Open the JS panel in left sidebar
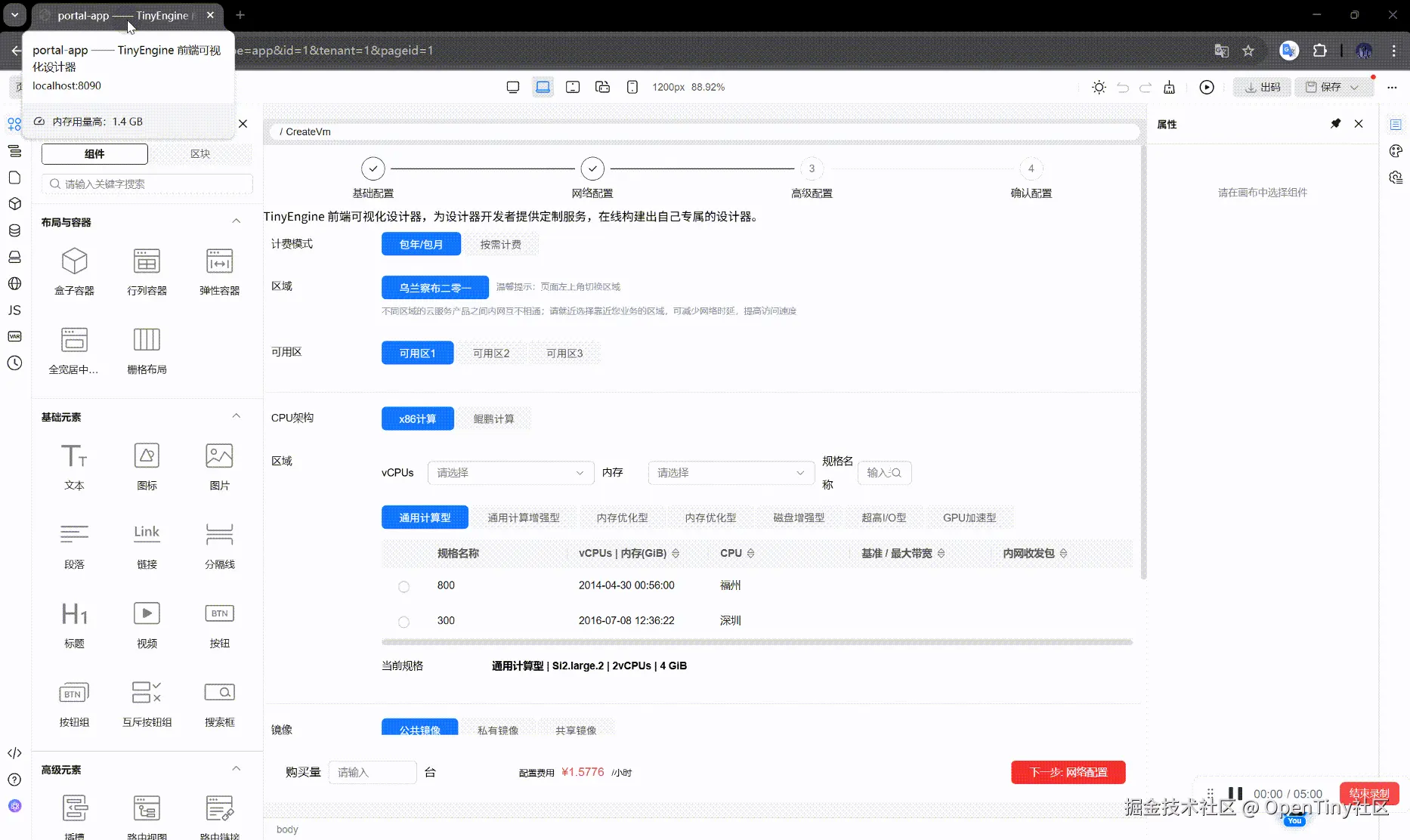Viewport: 1410px width, 840px height. [14, 310]
